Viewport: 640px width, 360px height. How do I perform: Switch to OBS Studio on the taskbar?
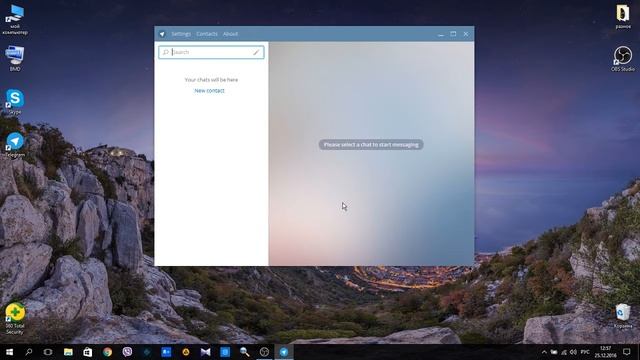pyautogui.click(x=264, y=352)
